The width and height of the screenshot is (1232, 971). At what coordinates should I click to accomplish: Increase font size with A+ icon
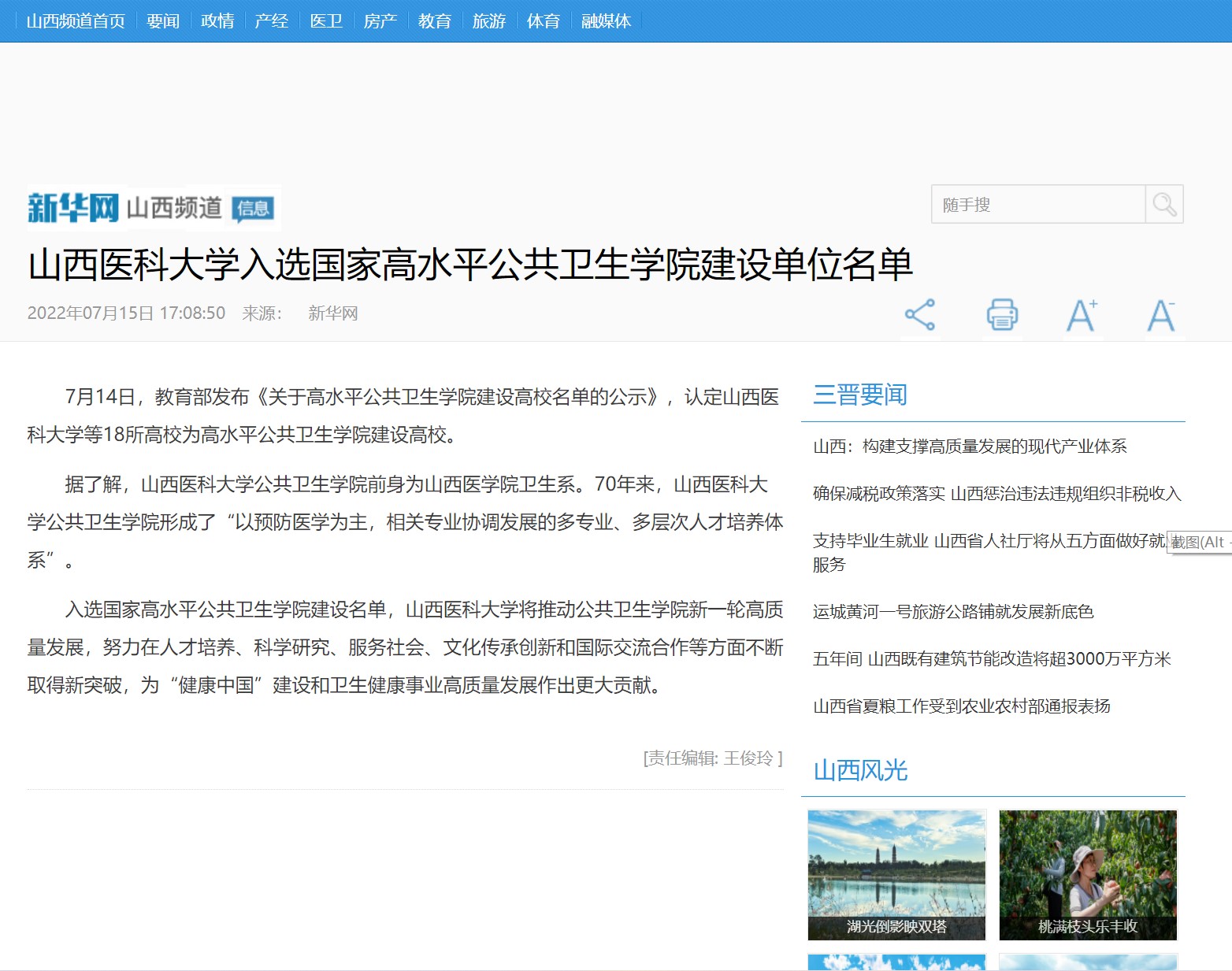(1082, 315)
